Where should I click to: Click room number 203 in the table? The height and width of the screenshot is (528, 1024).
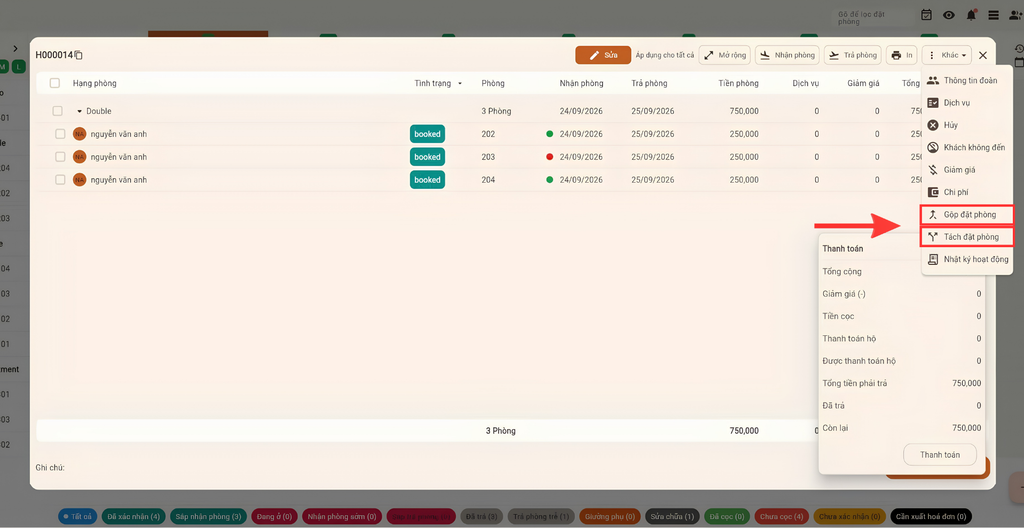tap(488, 157)
